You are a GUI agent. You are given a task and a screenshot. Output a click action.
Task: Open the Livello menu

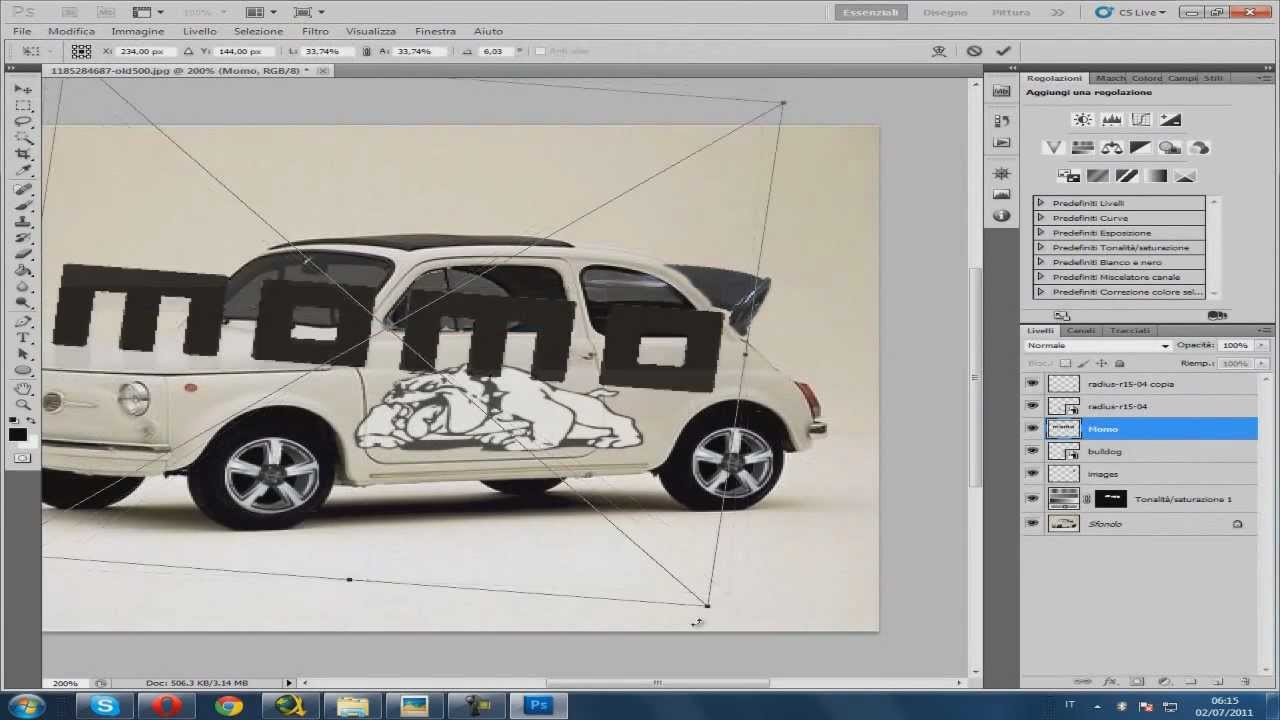199,31
